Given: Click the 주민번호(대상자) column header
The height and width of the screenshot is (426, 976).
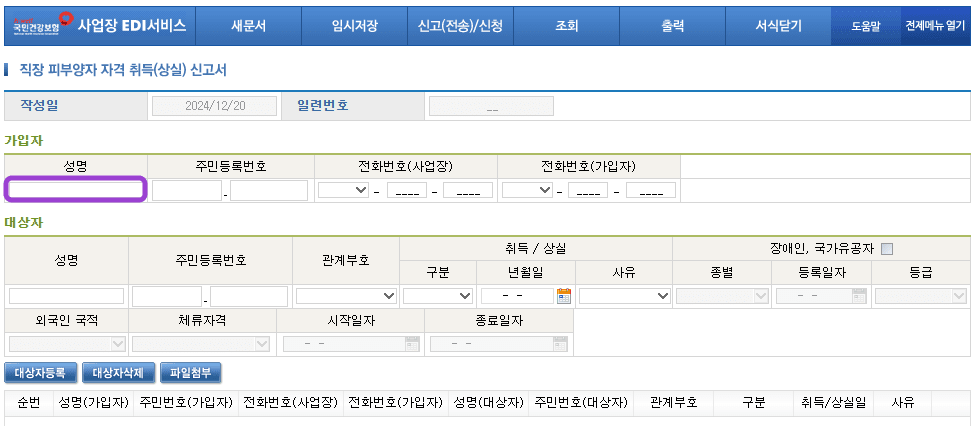Looking at the screenshot, I should tap(581, 403).
